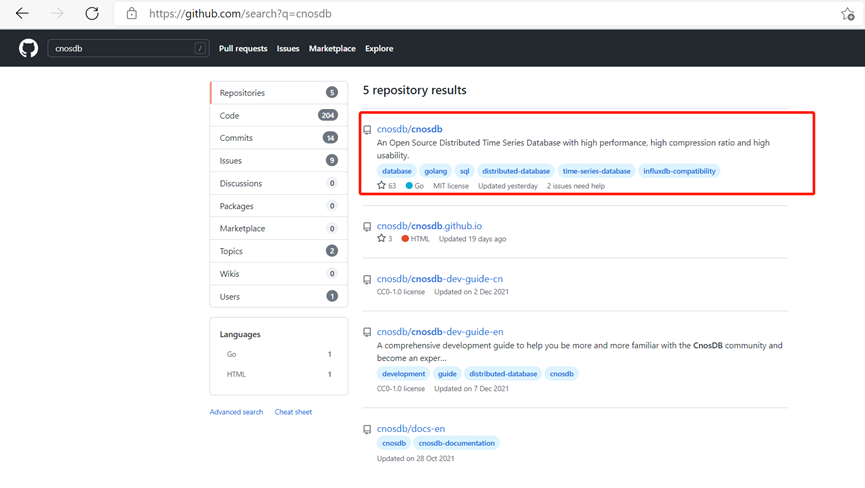
Task: Click the time-series-database topic tag
Action: pos(596,171)
